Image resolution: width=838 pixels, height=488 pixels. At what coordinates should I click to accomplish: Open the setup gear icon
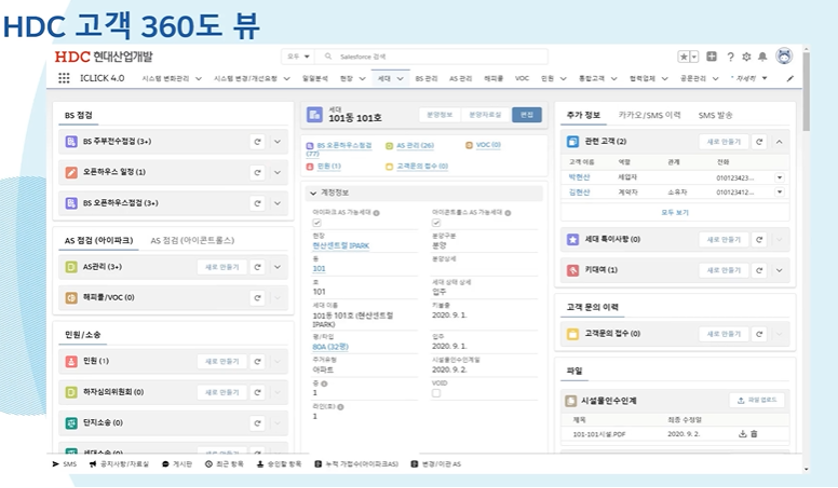(747, 57)
